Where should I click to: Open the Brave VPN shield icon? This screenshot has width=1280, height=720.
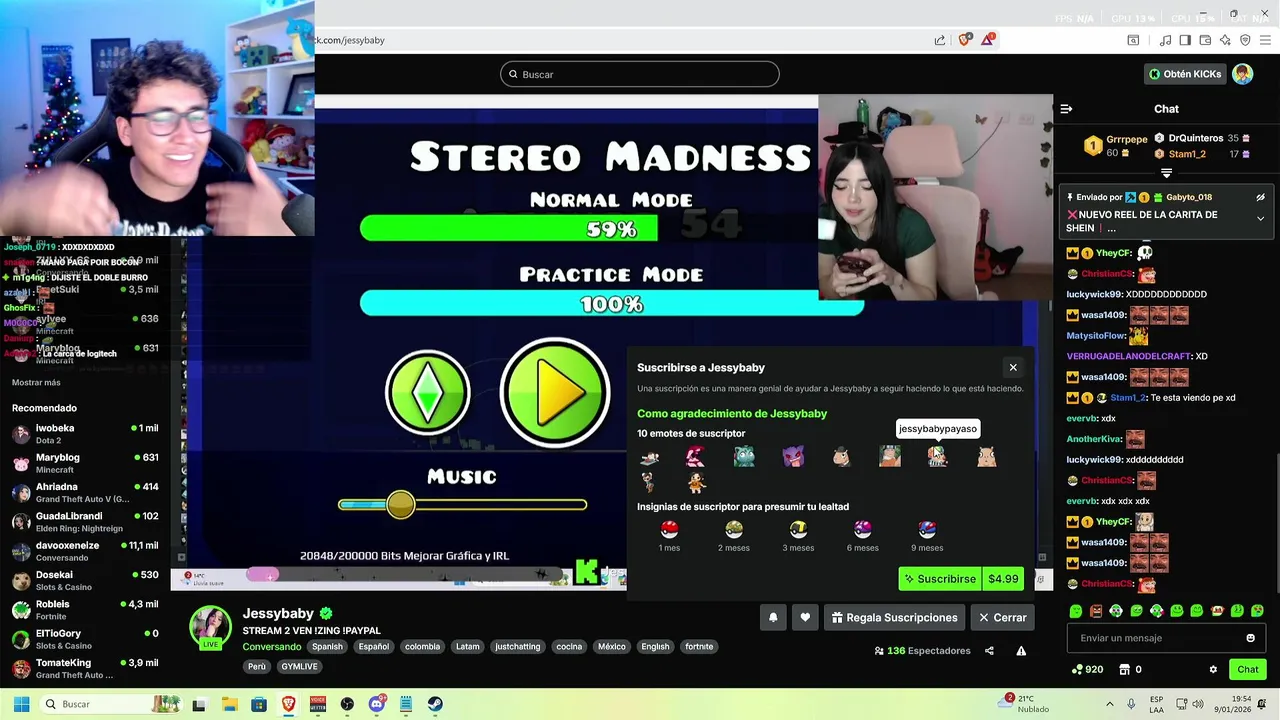point(1245,40)
